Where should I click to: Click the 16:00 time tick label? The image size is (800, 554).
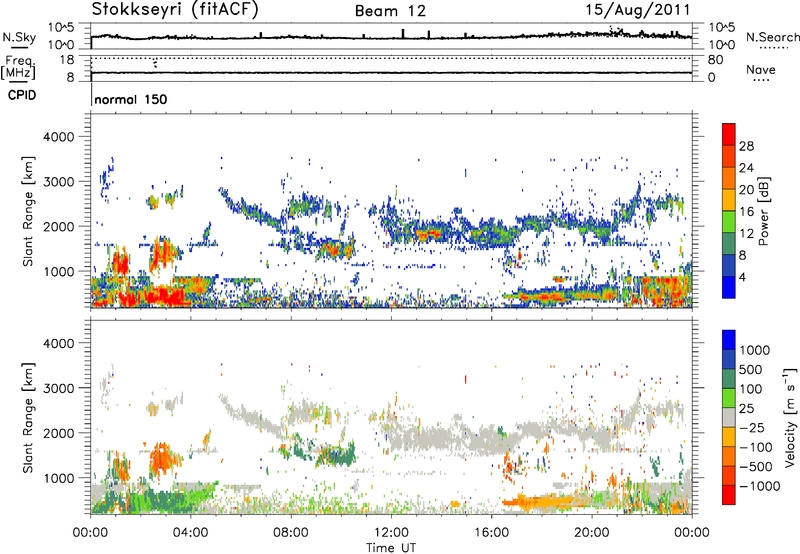(x=491, y=532)
